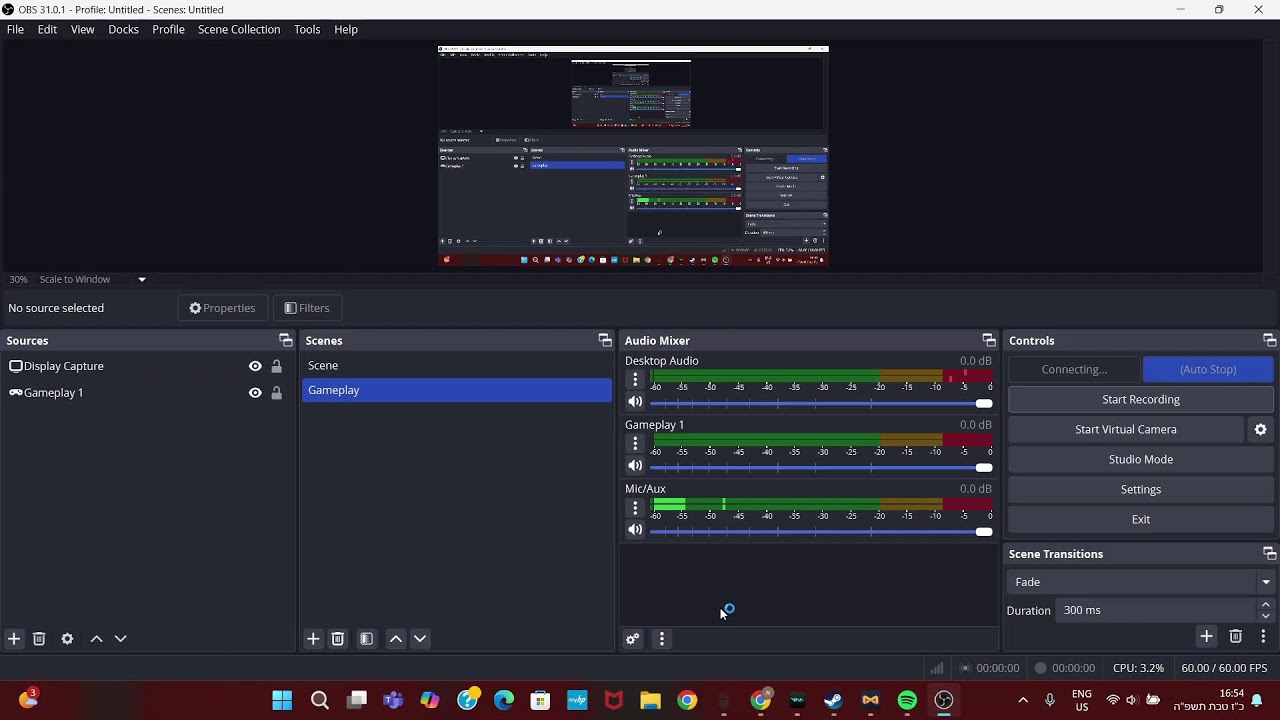Viewport: 1280px width, 720px height.
Task: Toggle Studio Mode
Action: 1140,459
